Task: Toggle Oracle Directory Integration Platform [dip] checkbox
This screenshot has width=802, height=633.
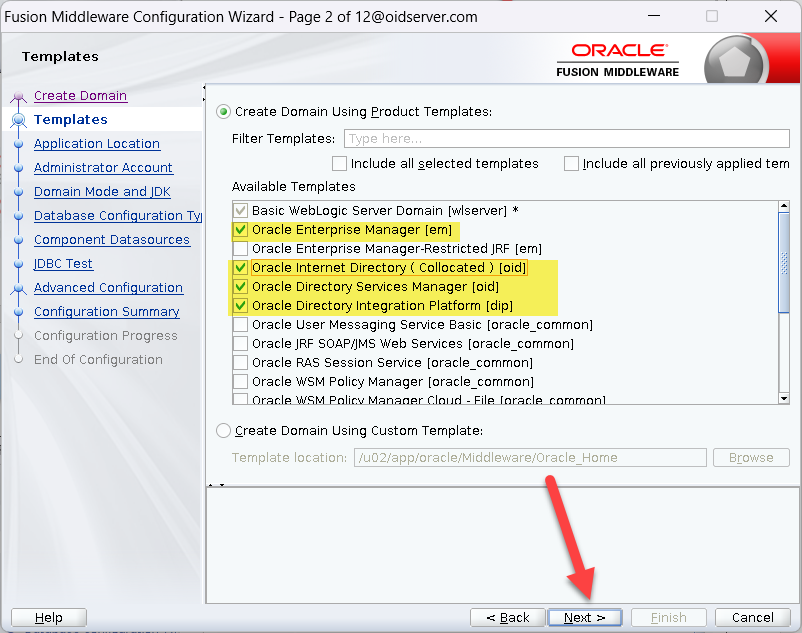Action: click(x=240, y=306)
